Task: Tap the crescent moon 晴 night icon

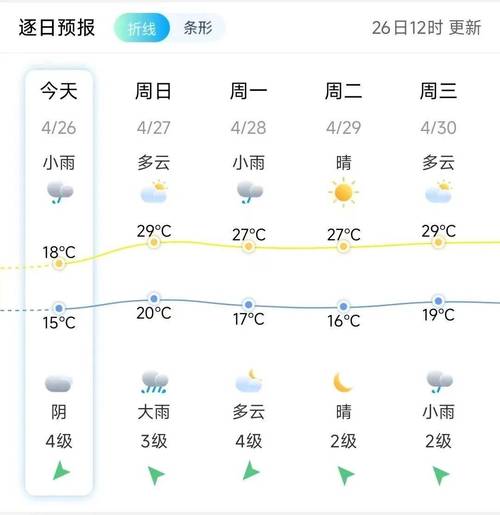Action: [343, 382]
